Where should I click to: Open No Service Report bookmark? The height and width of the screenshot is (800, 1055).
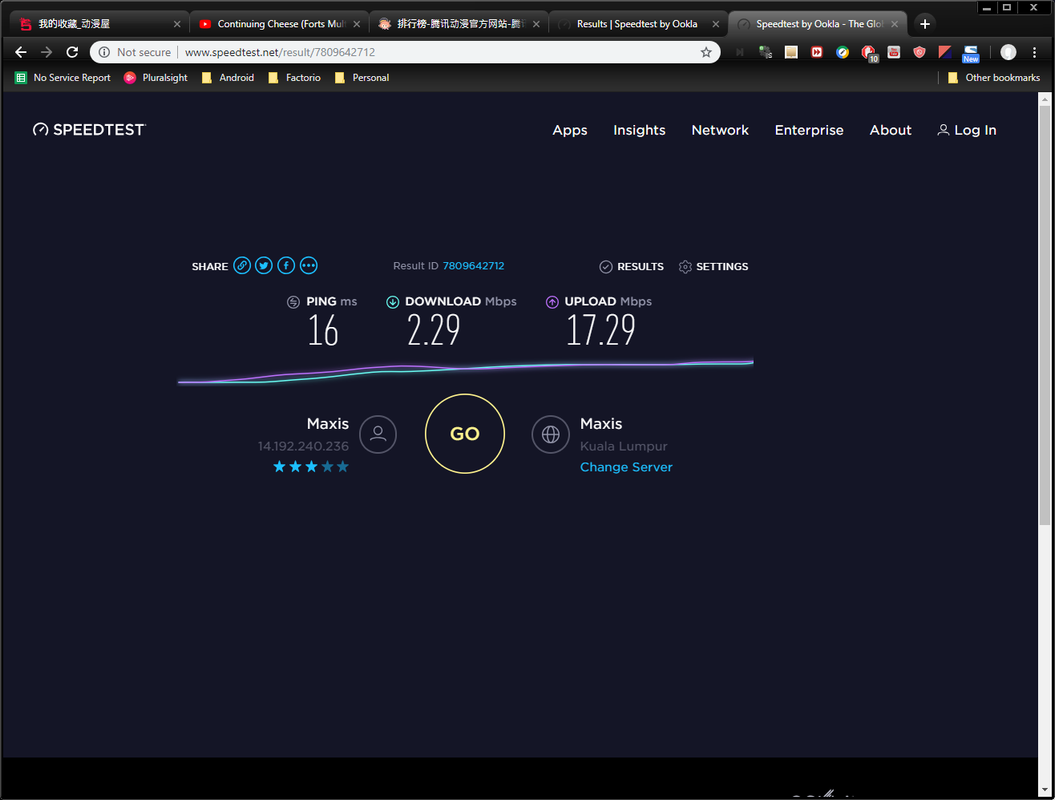pyautogui.click(x=63, y=77)
